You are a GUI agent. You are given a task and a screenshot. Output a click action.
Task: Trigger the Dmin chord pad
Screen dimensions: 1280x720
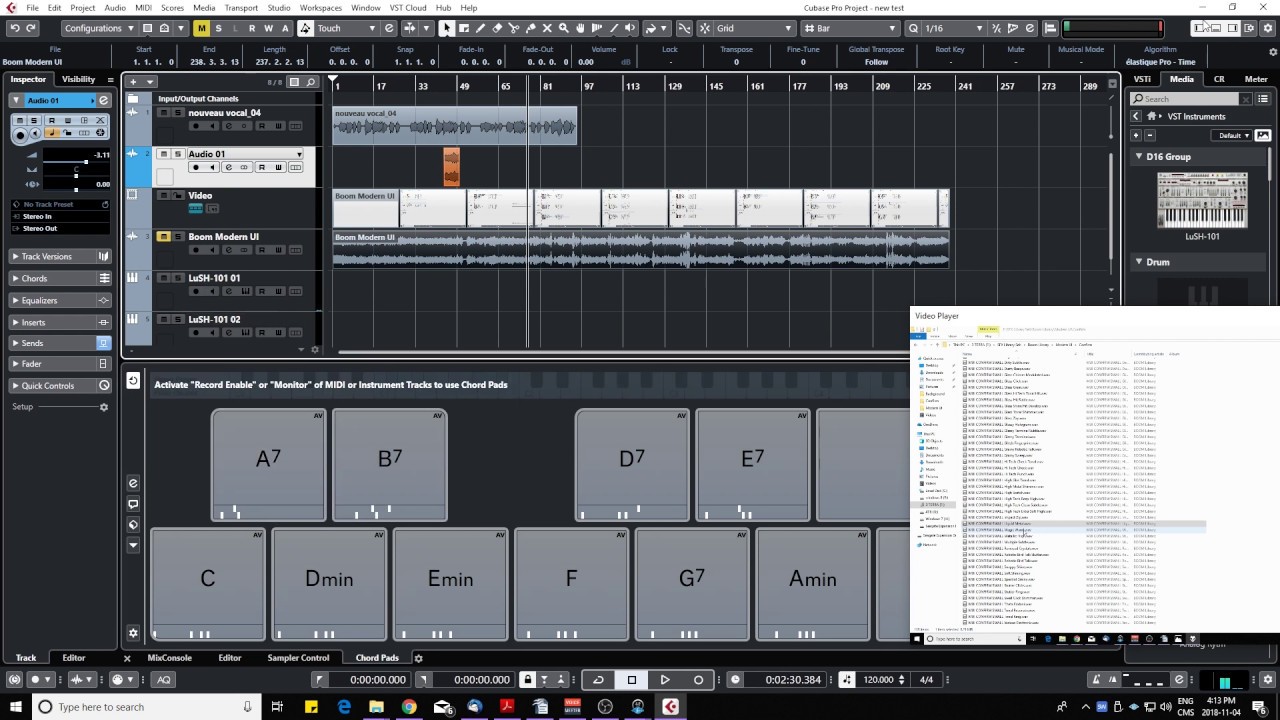pos(329,584)
